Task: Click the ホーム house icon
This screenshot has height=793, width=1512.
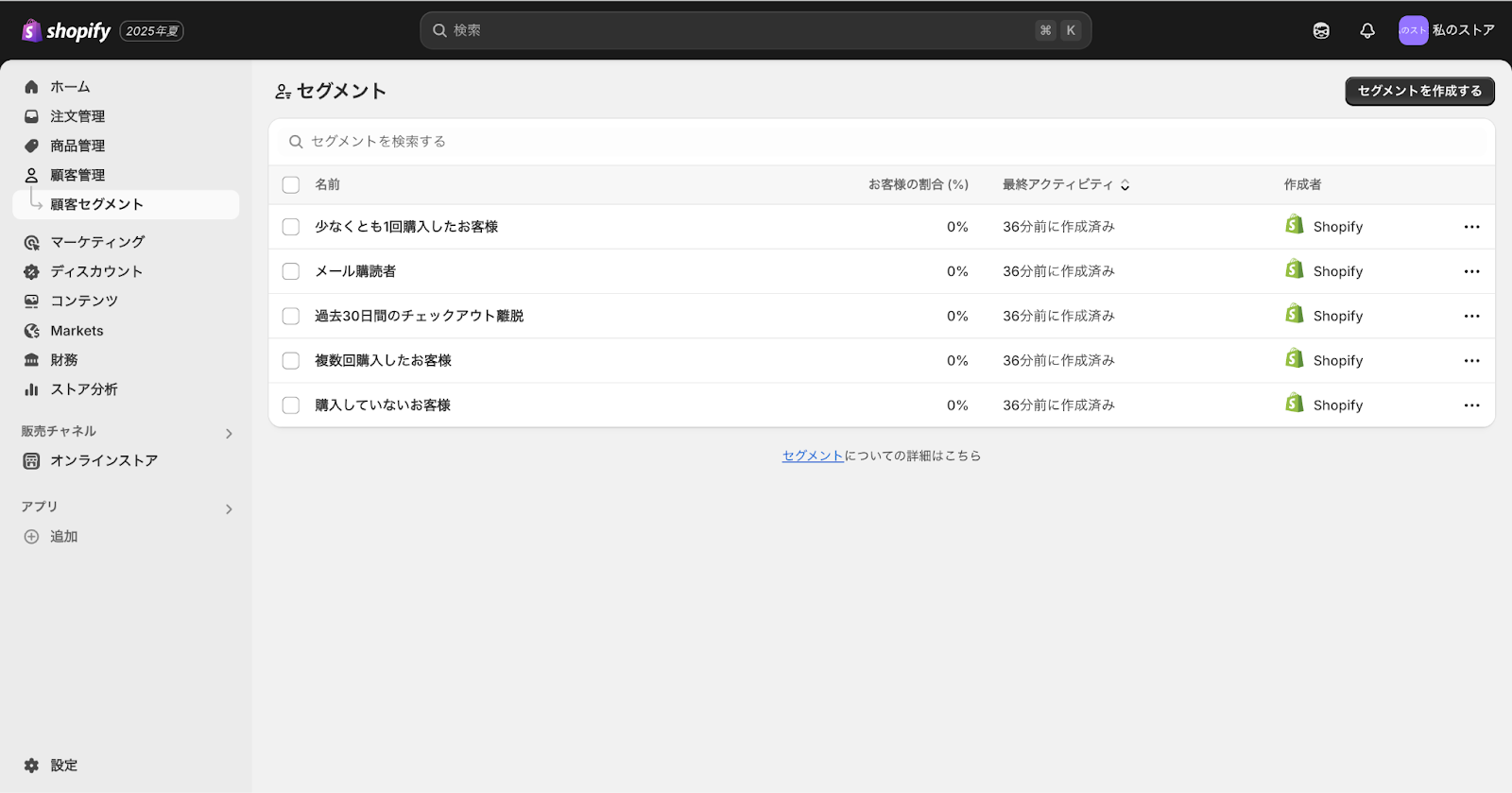Action: point(31,87)
